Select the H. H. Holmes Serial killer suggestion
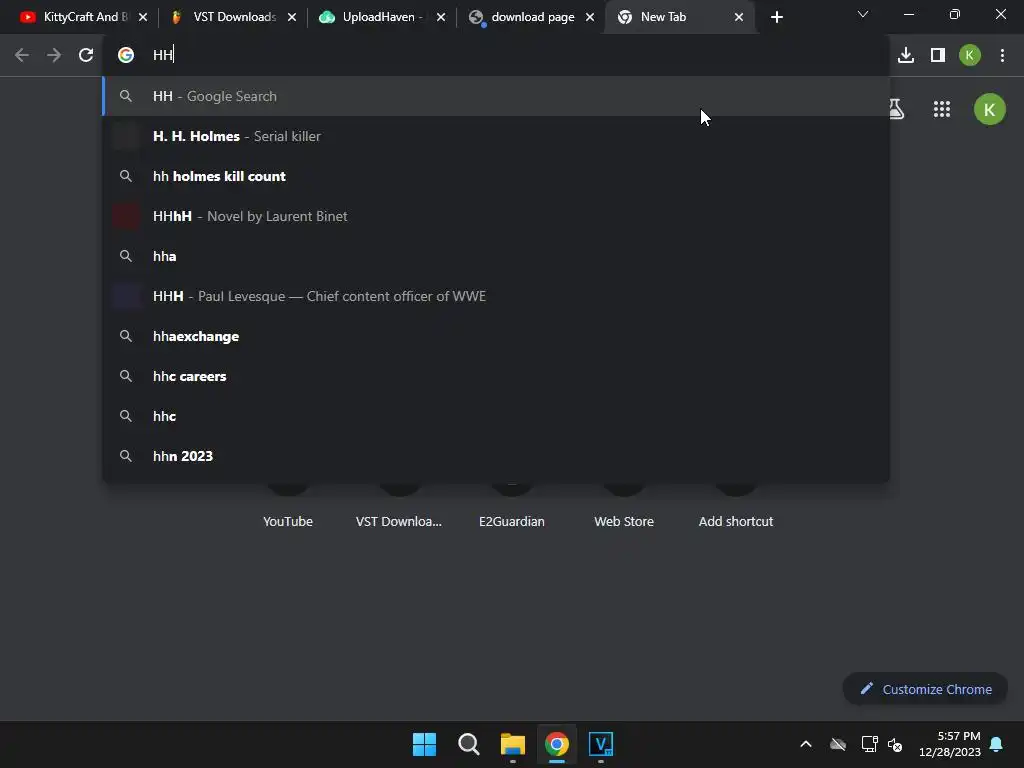Viewport: 1024px width, 768px height. pyautogui.click(x=496, y=136)
